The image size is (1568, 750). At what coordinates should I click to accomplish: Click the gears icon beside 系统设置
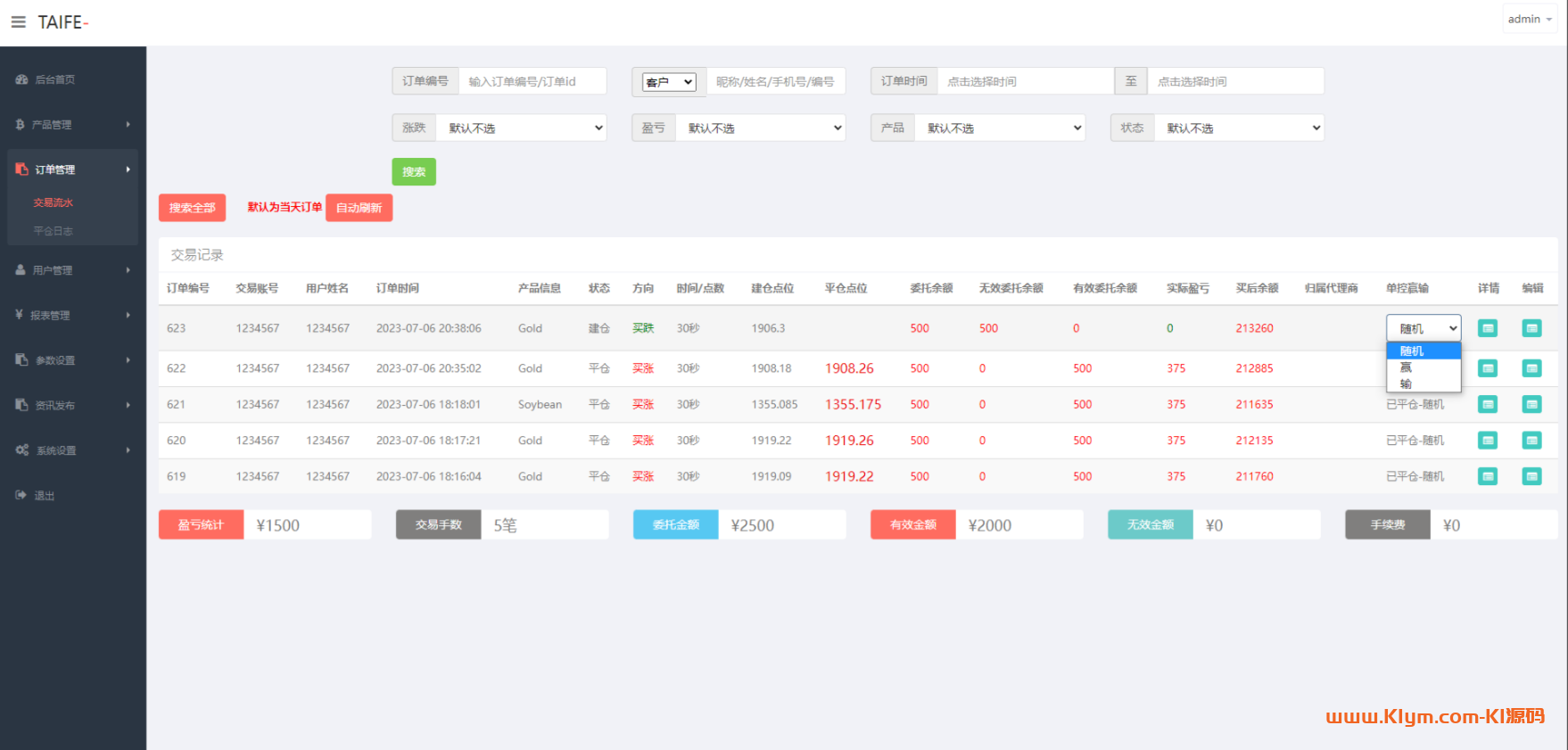(x=22, y=450)
